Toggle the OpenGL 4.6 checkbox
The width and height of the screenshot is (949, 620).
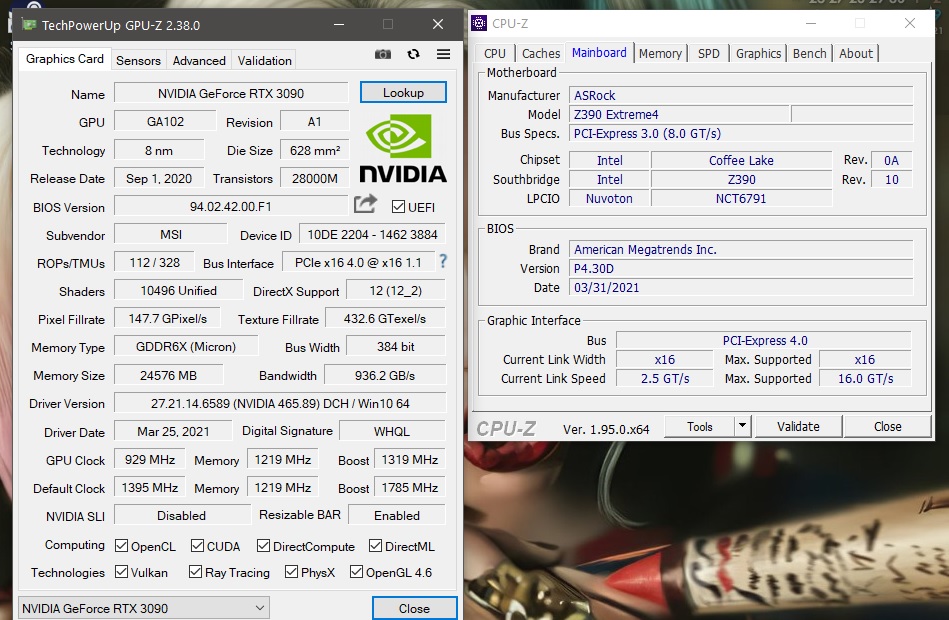click(x=356, y=572)
